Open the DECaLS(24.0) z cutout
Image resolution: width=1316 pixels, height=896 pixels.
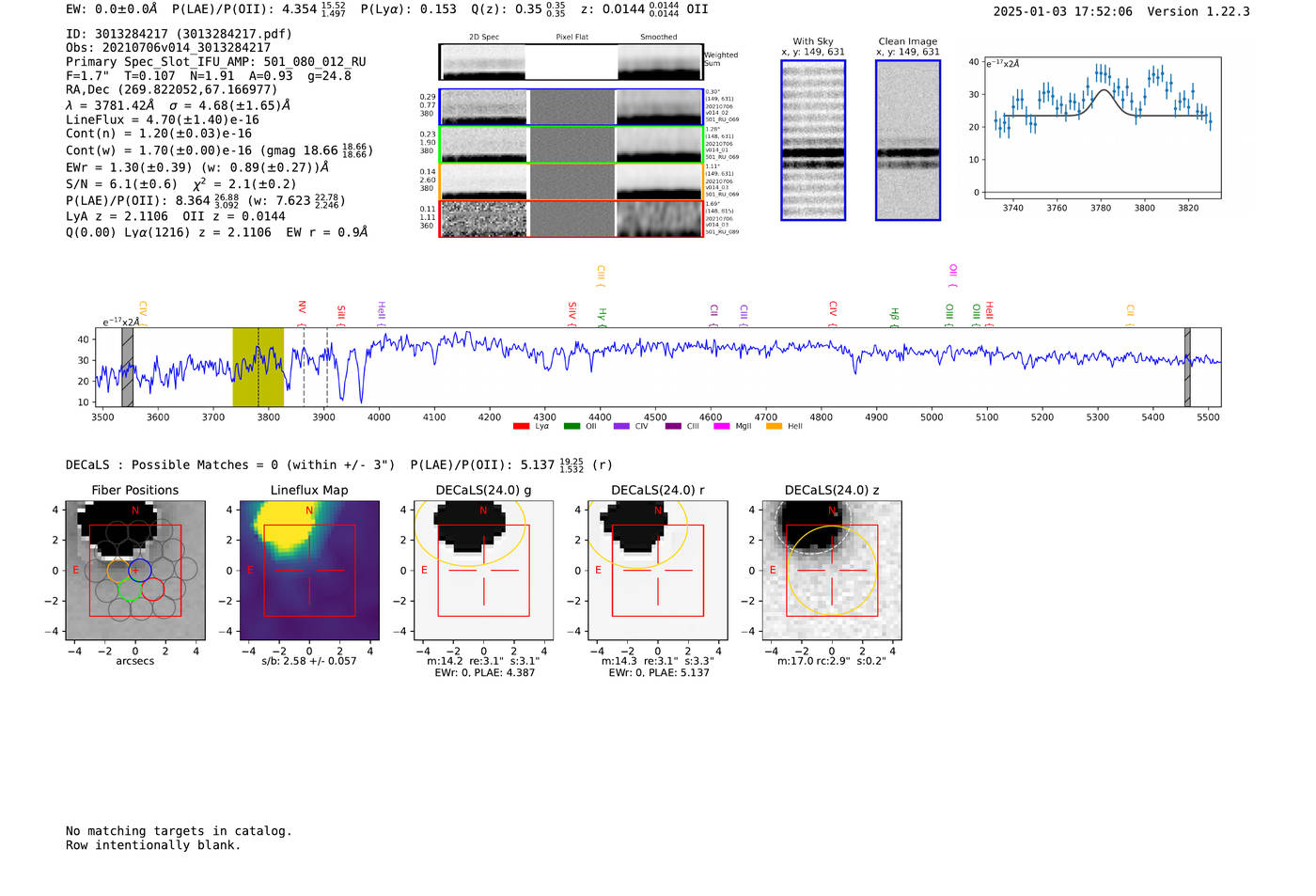[832, 570]
